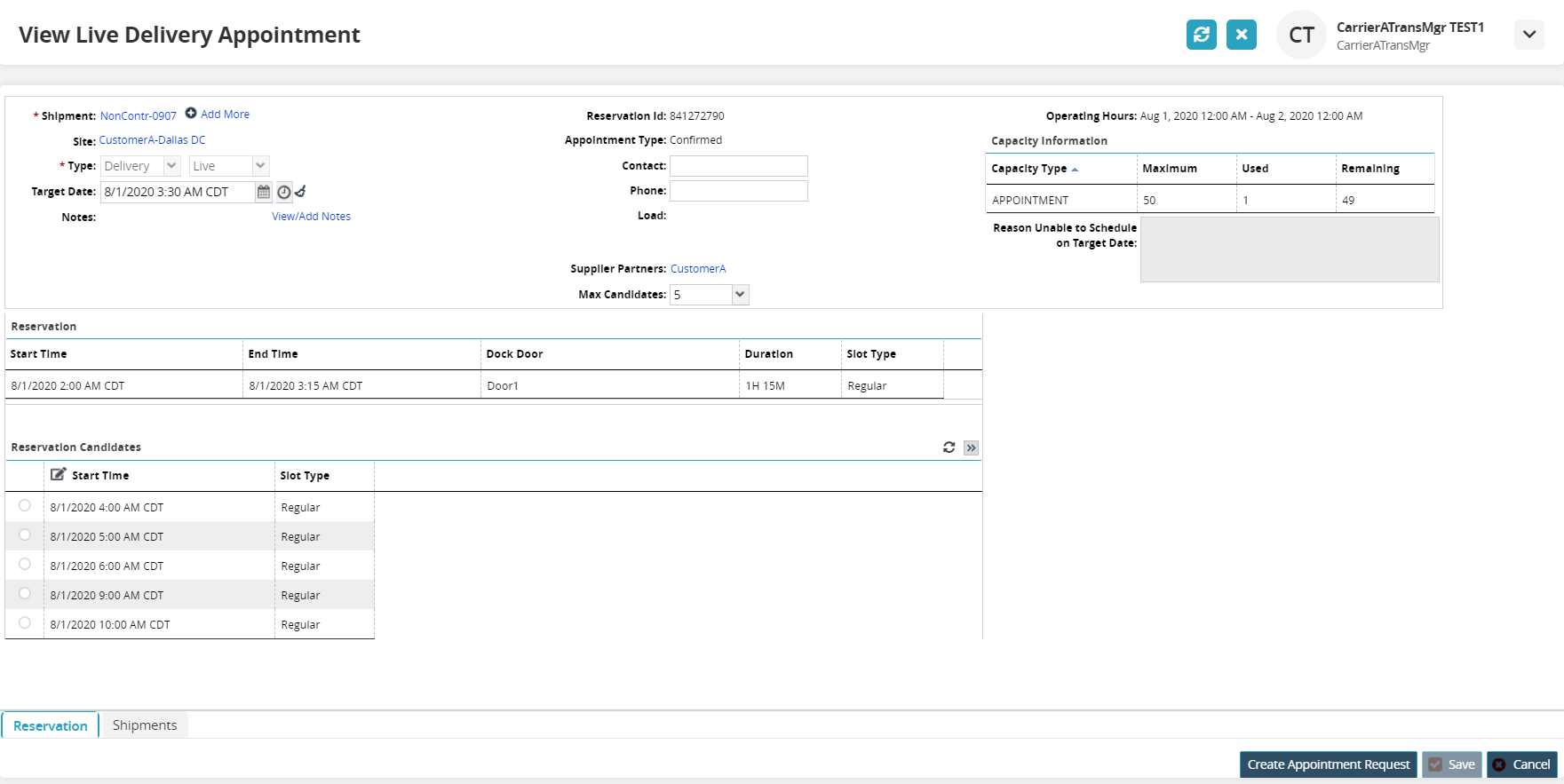Image resolution: width=1564 pixels, height=784 pixels.
Task: Click the broom clear icon next to Target Date
Action: pyautogui.click(x=301, y=191)
